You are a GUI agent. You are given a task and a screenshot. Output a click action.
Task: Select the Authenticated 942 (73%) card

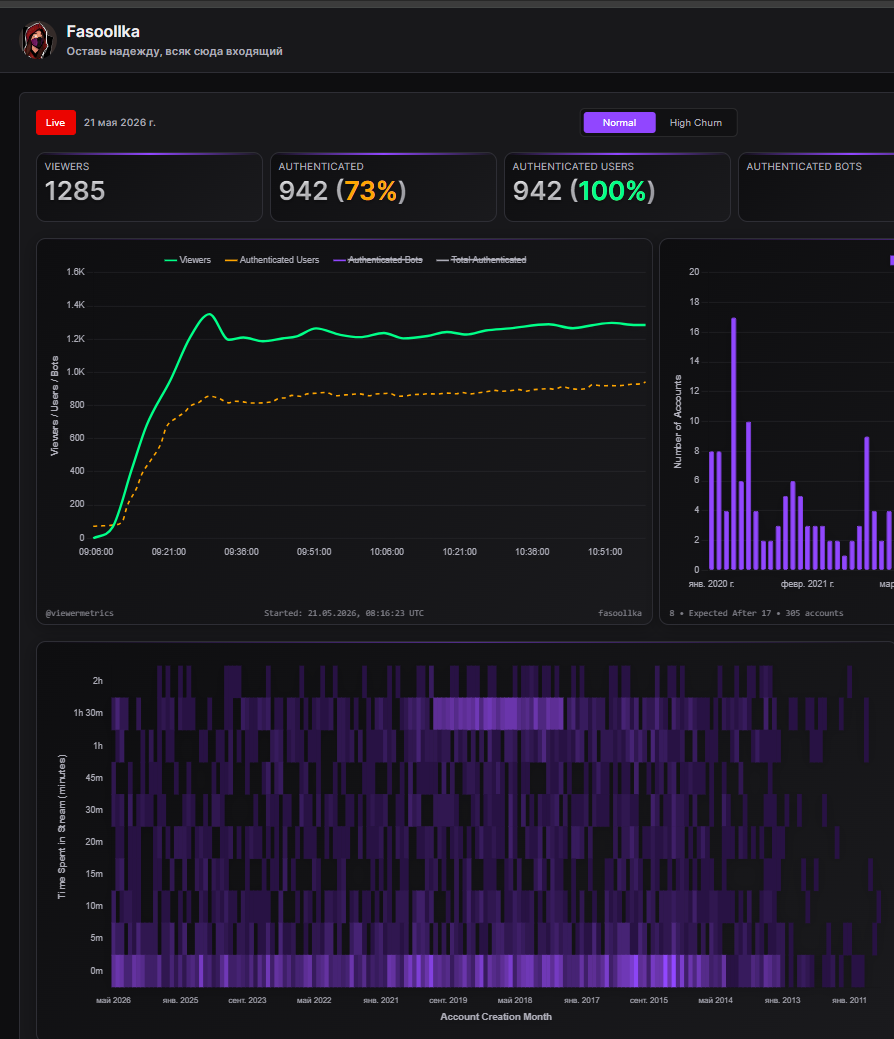click(383, 187)
